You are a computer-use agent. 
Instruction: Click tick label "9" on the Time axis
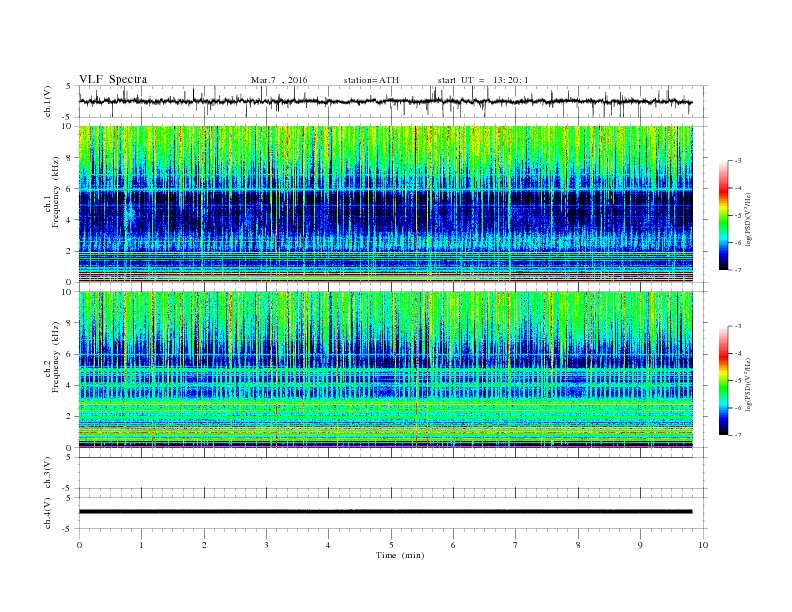[x=640, y=545]
